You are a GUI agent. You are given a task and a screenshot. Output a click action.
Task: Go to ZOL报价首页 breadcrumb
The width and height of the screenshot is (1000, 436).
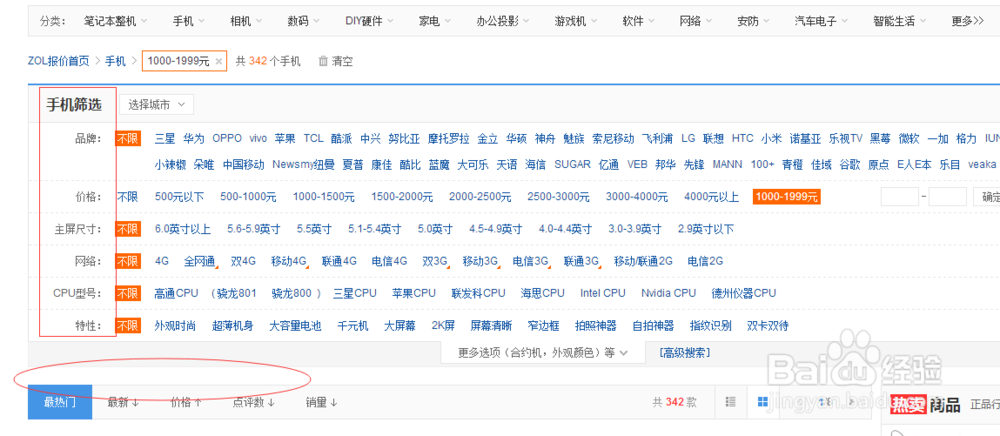[x=58, y=61]
